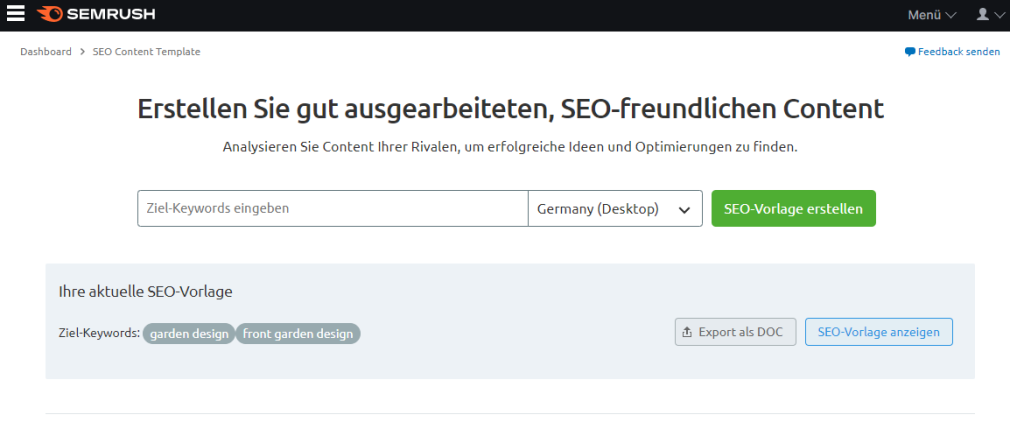Open the hamburger navigation menu
This screenshot has width=1010, height=443.
[x=15, y=15]
